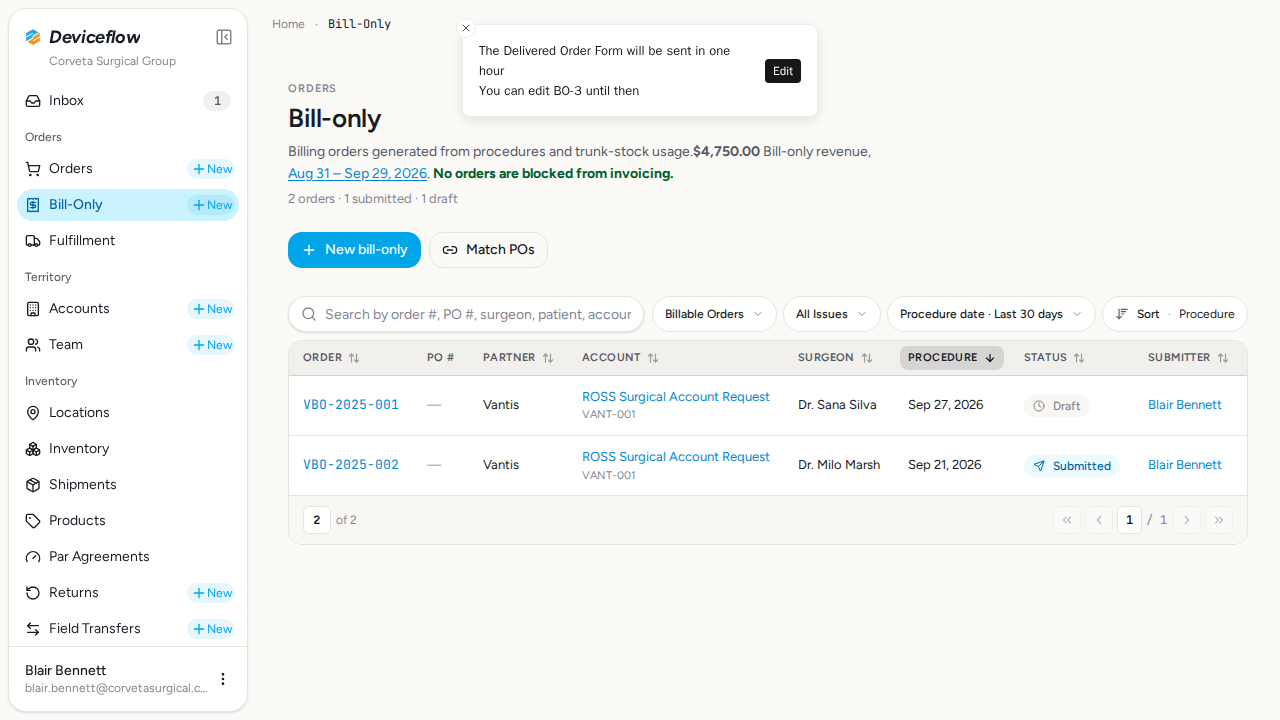Go to first page of results
Viewport: 1280px width, 720px height.
(1067, 520)
